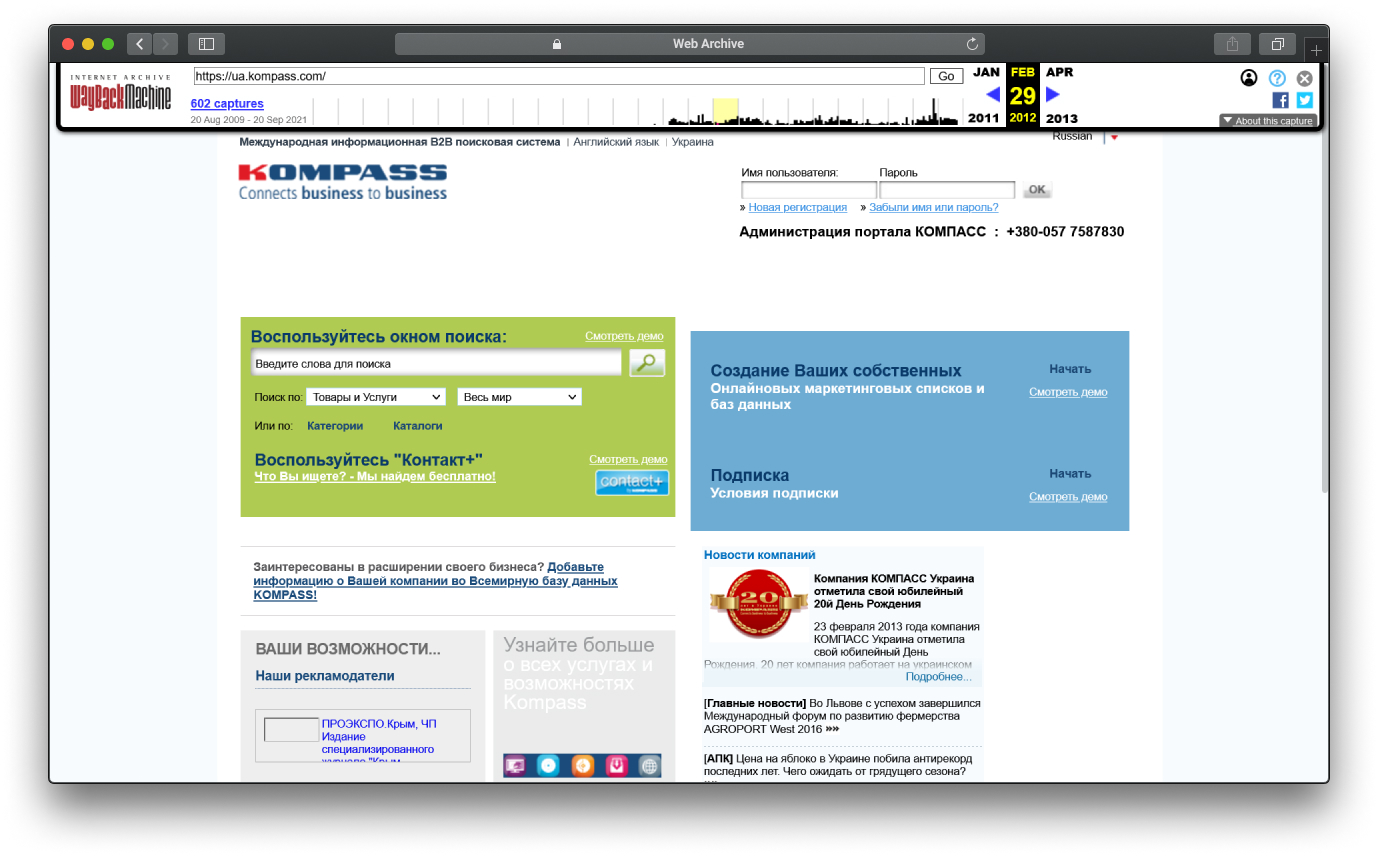Click the purple monitor icon in the services strip
1378x856 pixels.
click(517, 765)
